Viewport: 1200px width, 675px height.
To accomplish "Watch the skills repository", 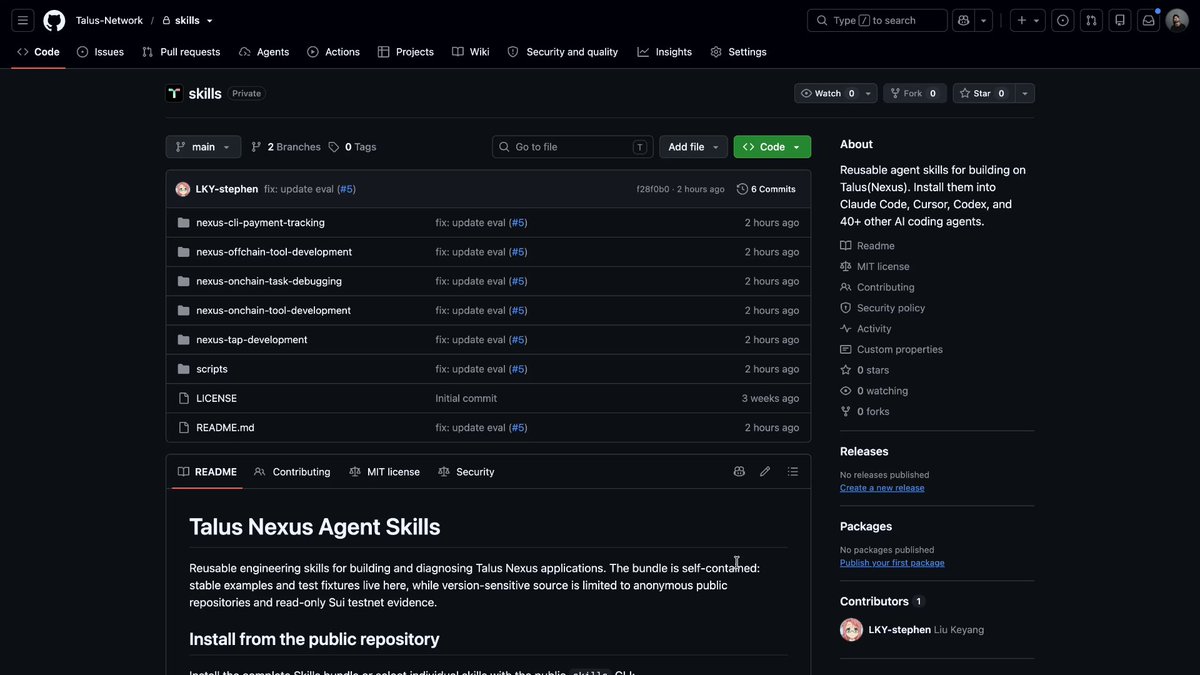I will click(828, 93).
